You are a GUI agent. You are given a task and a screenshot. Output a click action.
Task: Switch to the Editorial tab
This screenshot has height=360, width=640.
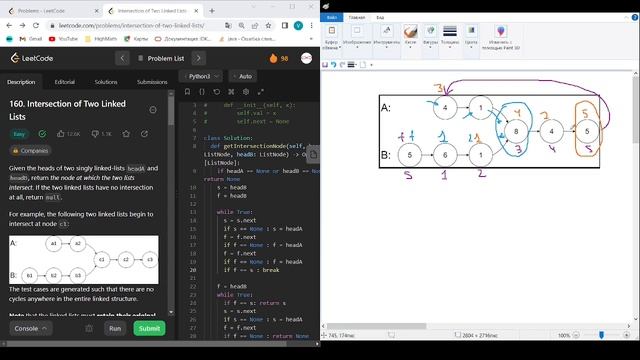pos(64,82)
